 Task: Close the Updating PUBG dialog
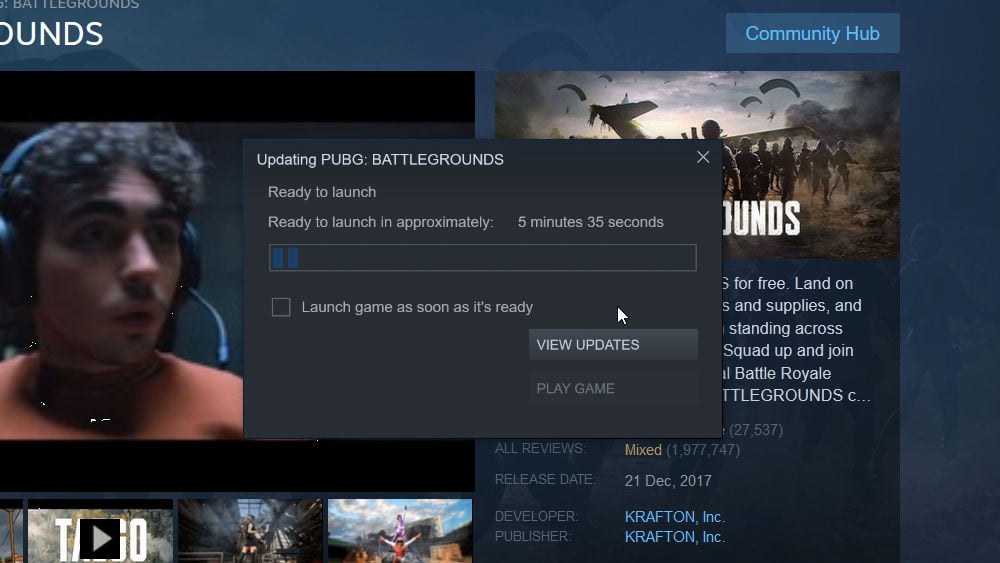pyautogui.click(x=703, y=157)
